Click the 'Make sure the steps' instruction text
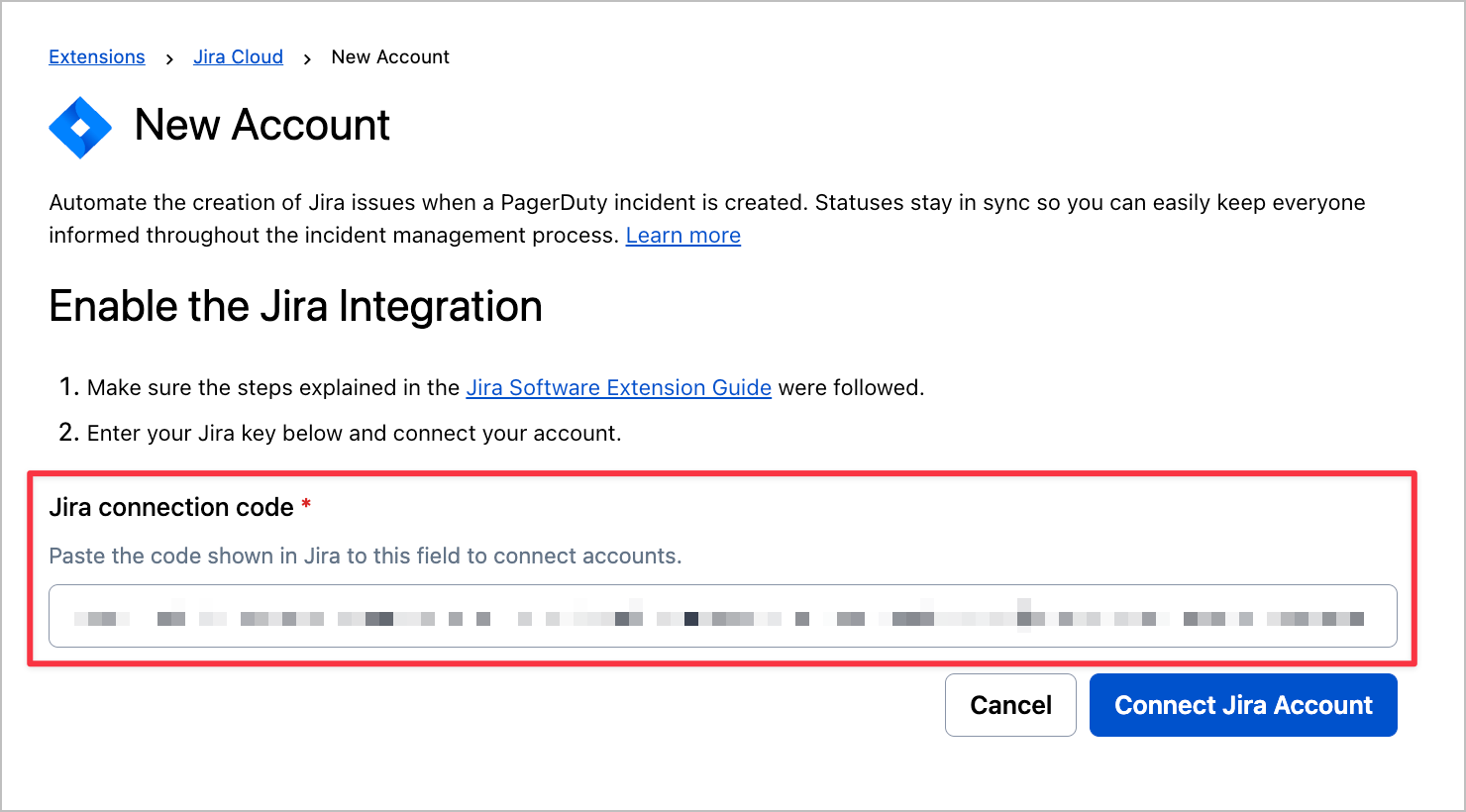 tap(272, 388)
